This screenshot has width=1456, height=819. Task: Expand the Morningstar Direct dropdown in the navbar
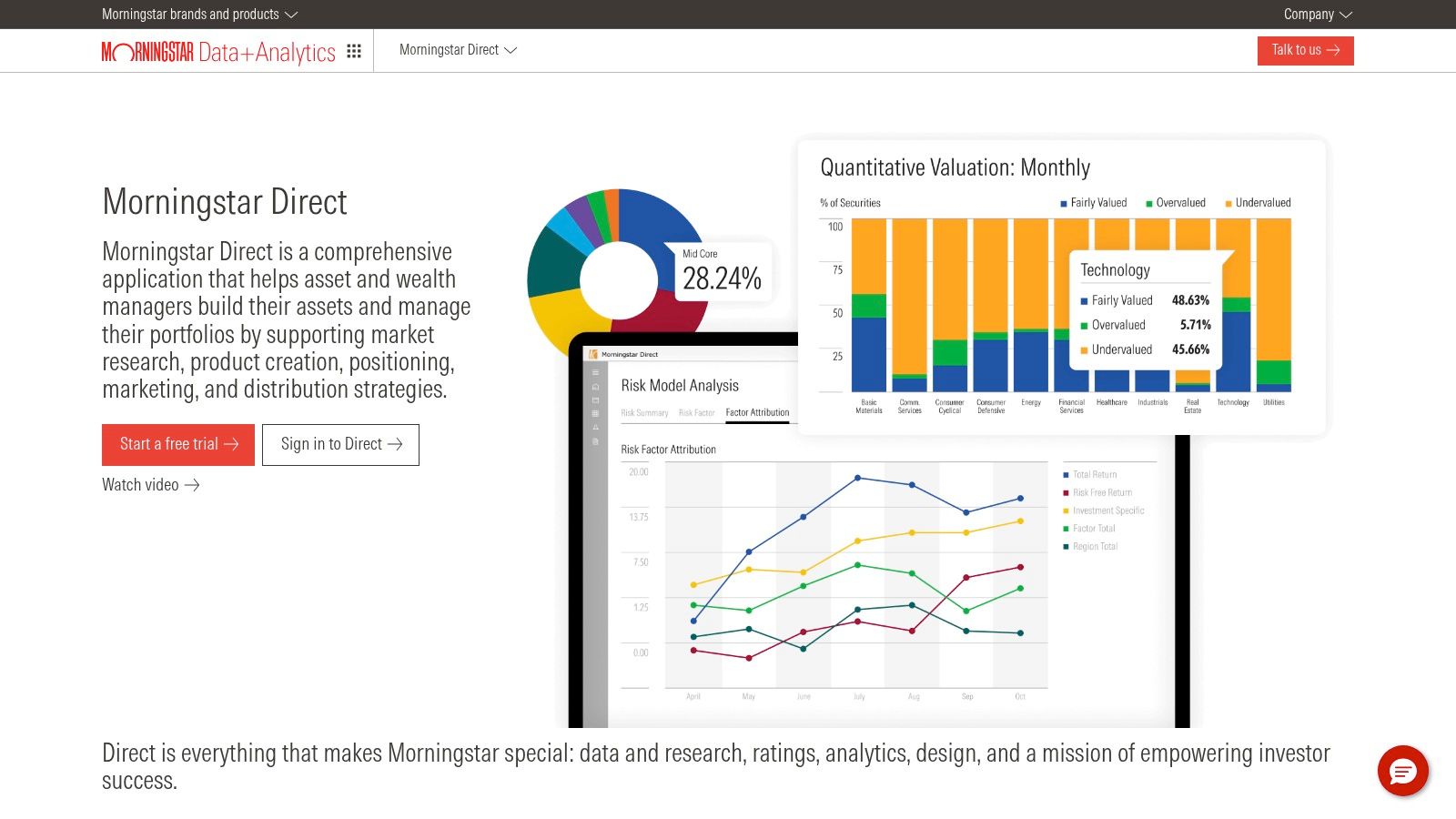pos(458,50)
